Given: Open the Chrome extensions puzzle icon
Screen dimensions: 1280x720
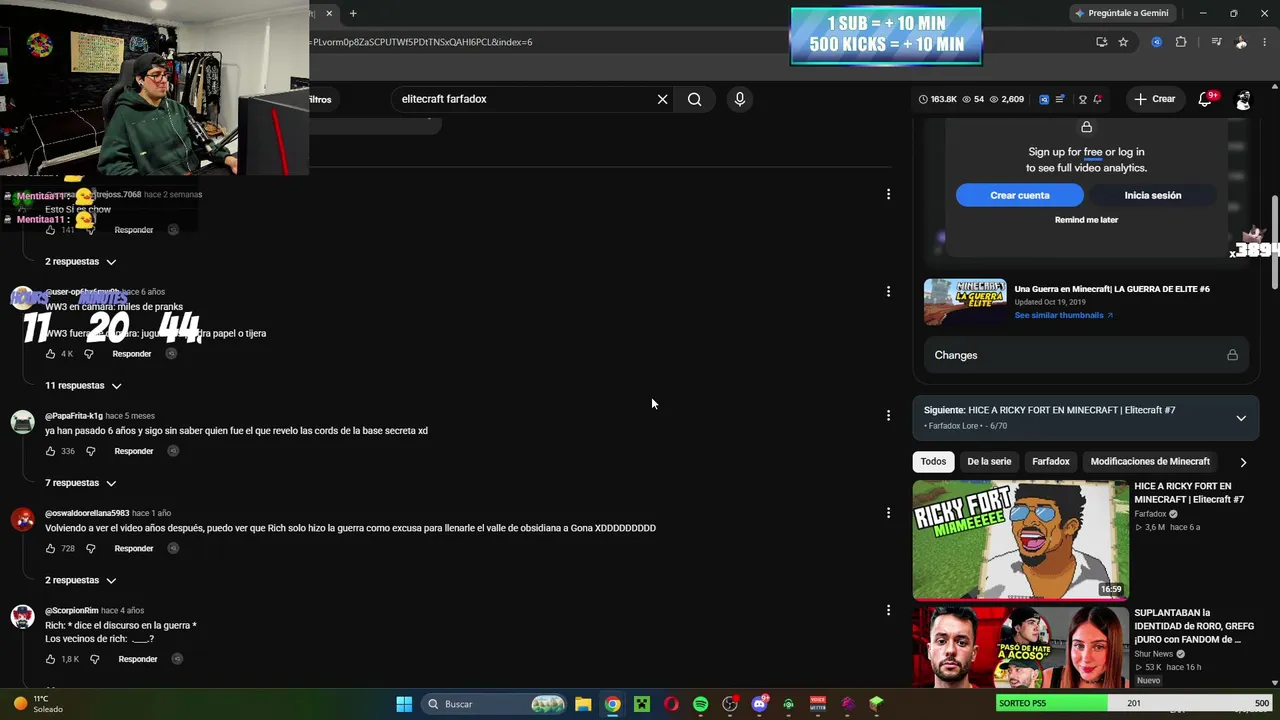Looking at the screenshot, I should [x=1181, y=42].
